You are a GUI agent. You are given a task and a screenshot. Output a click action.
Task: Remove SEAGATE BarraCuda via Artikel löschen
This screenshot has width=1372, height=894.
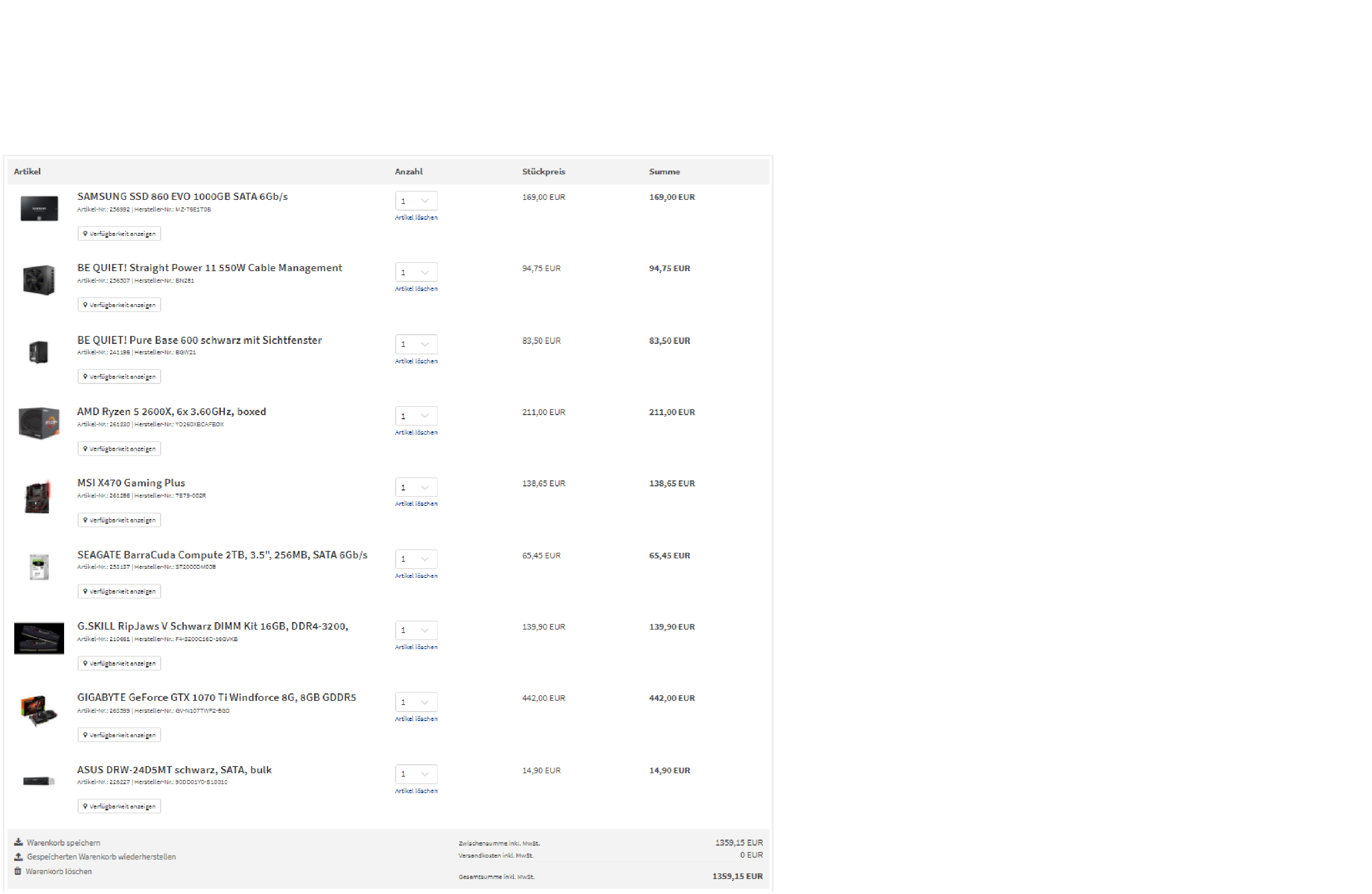416,576
